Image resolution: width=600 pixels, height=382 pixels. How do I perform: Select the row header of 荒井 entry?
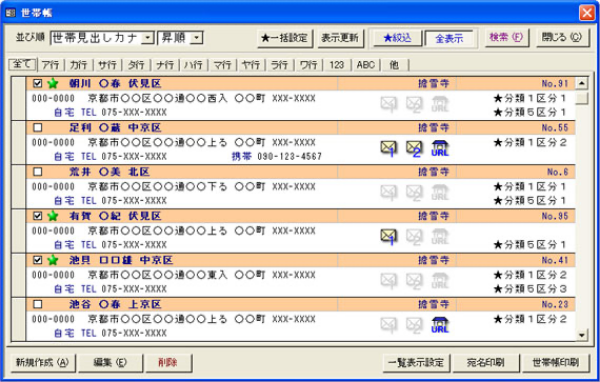click(x=18, y=187)
